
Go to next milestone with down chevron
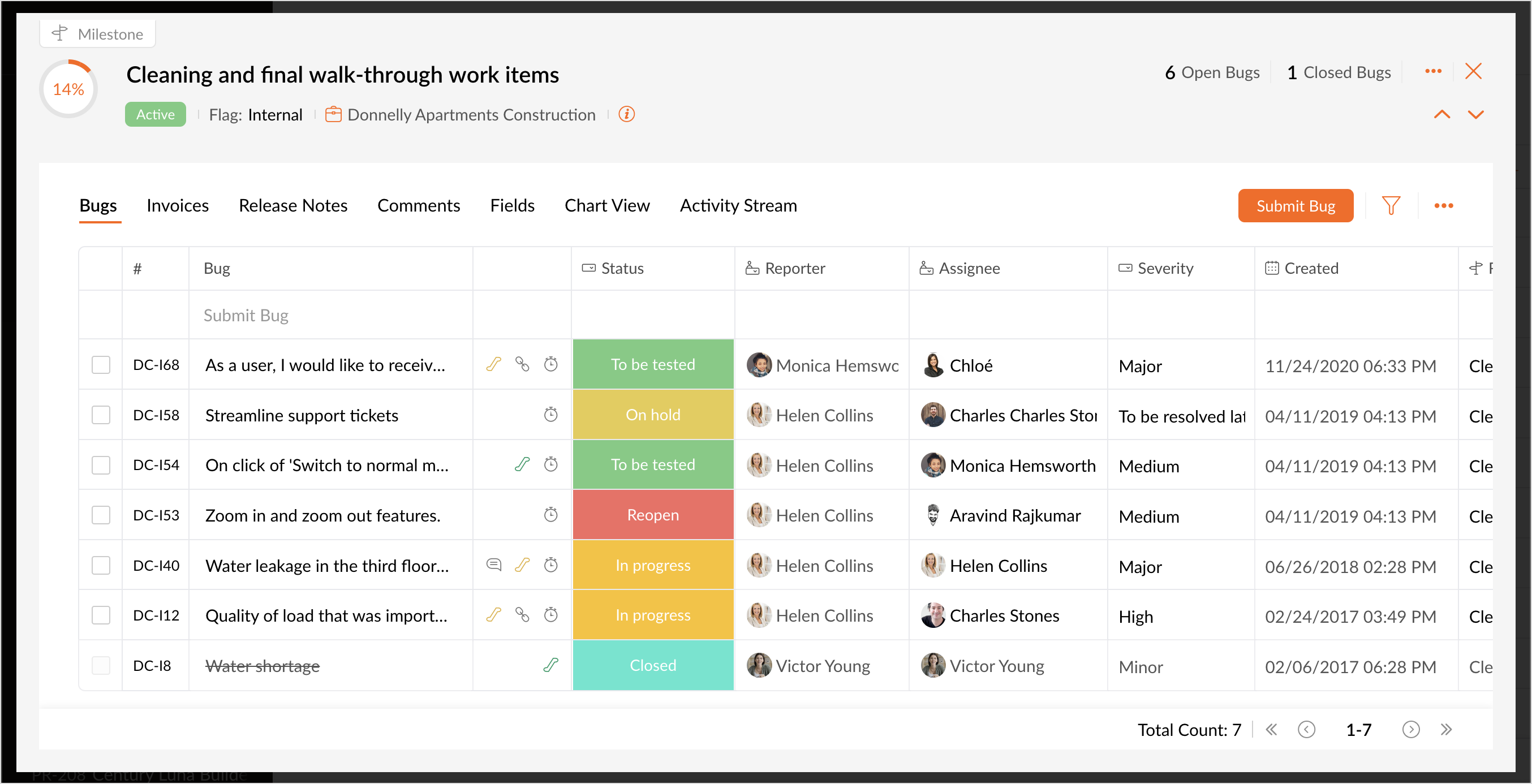click(1475, 114)
